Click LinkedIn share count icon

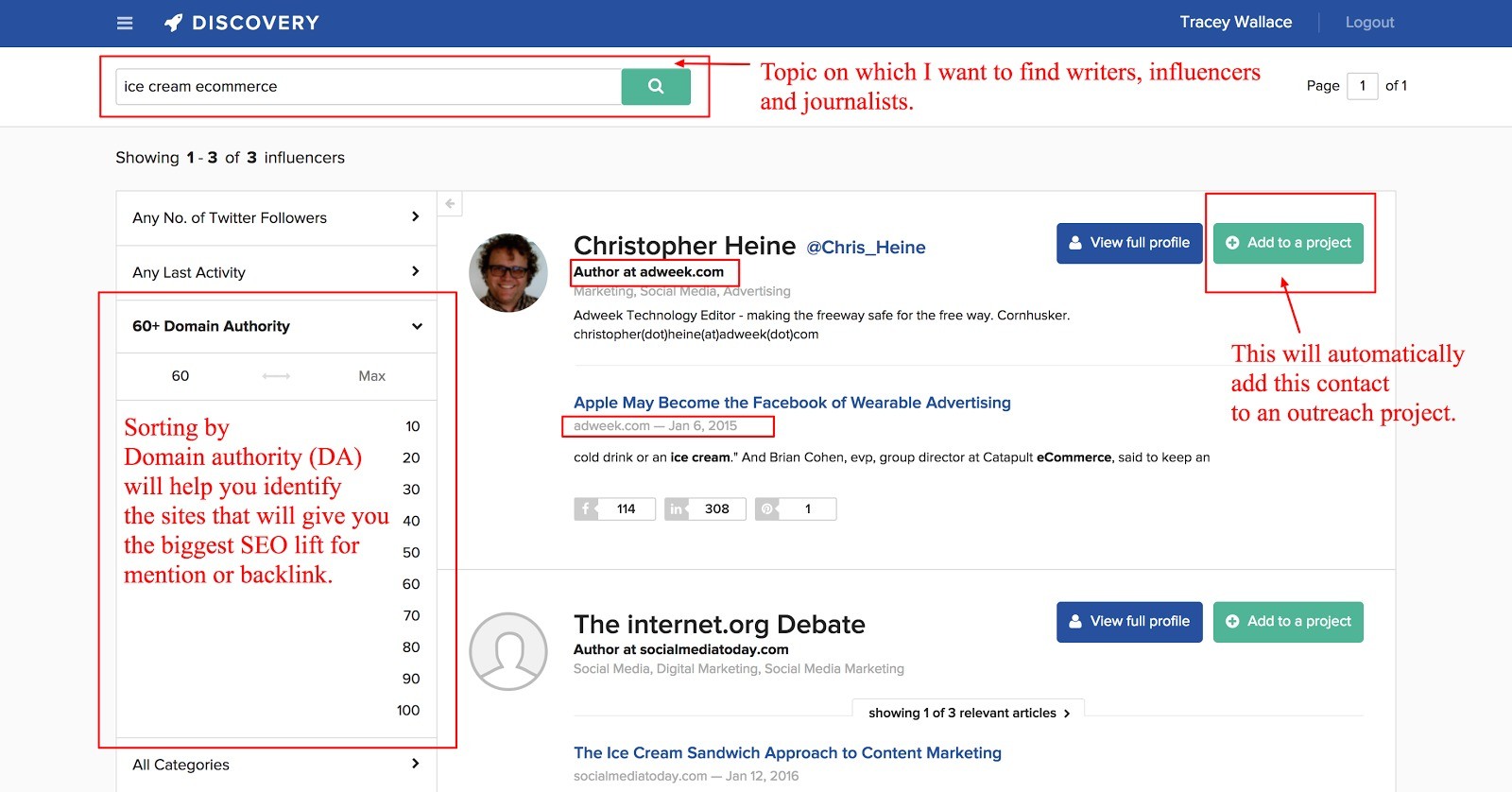coord(677,508)
